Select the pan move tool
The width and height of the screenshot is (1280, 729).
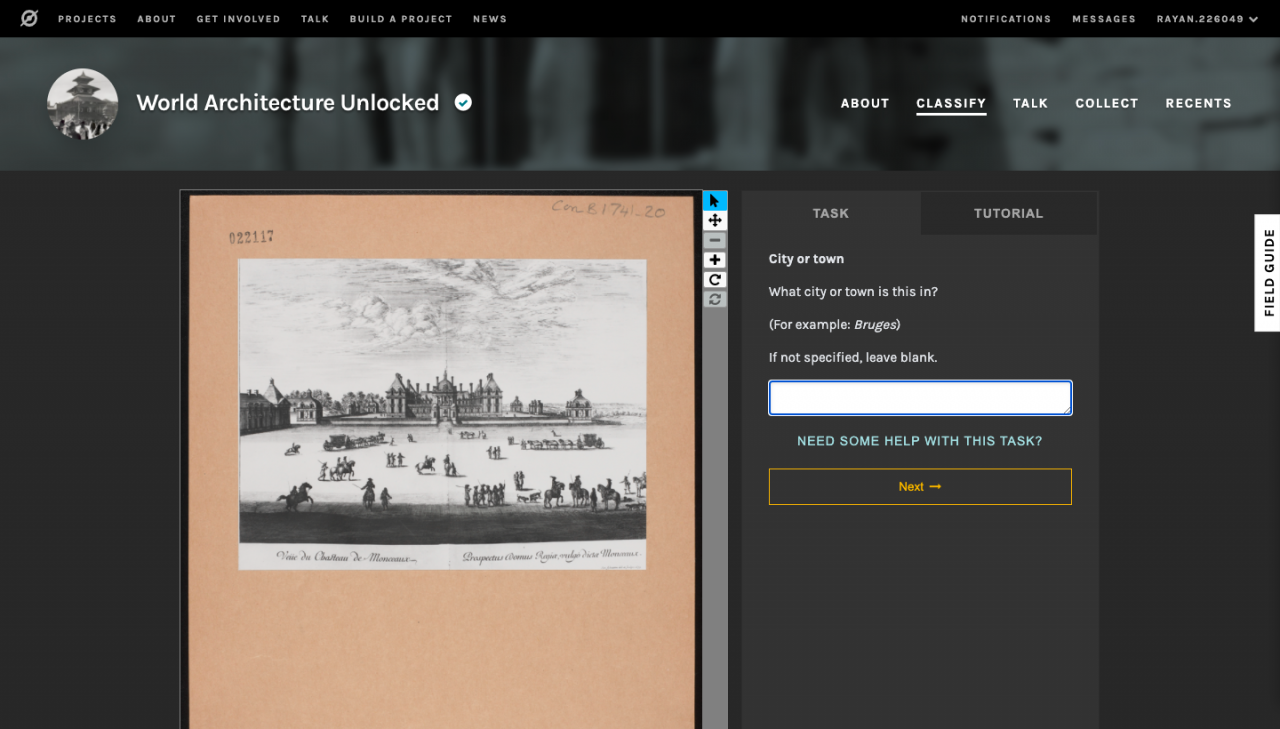[715, 221]
